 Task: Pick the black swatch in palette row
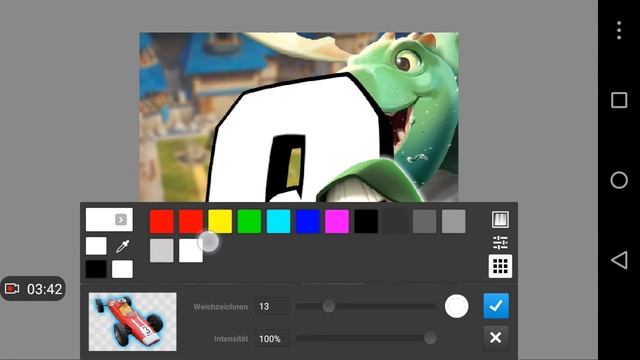point(366,222)
